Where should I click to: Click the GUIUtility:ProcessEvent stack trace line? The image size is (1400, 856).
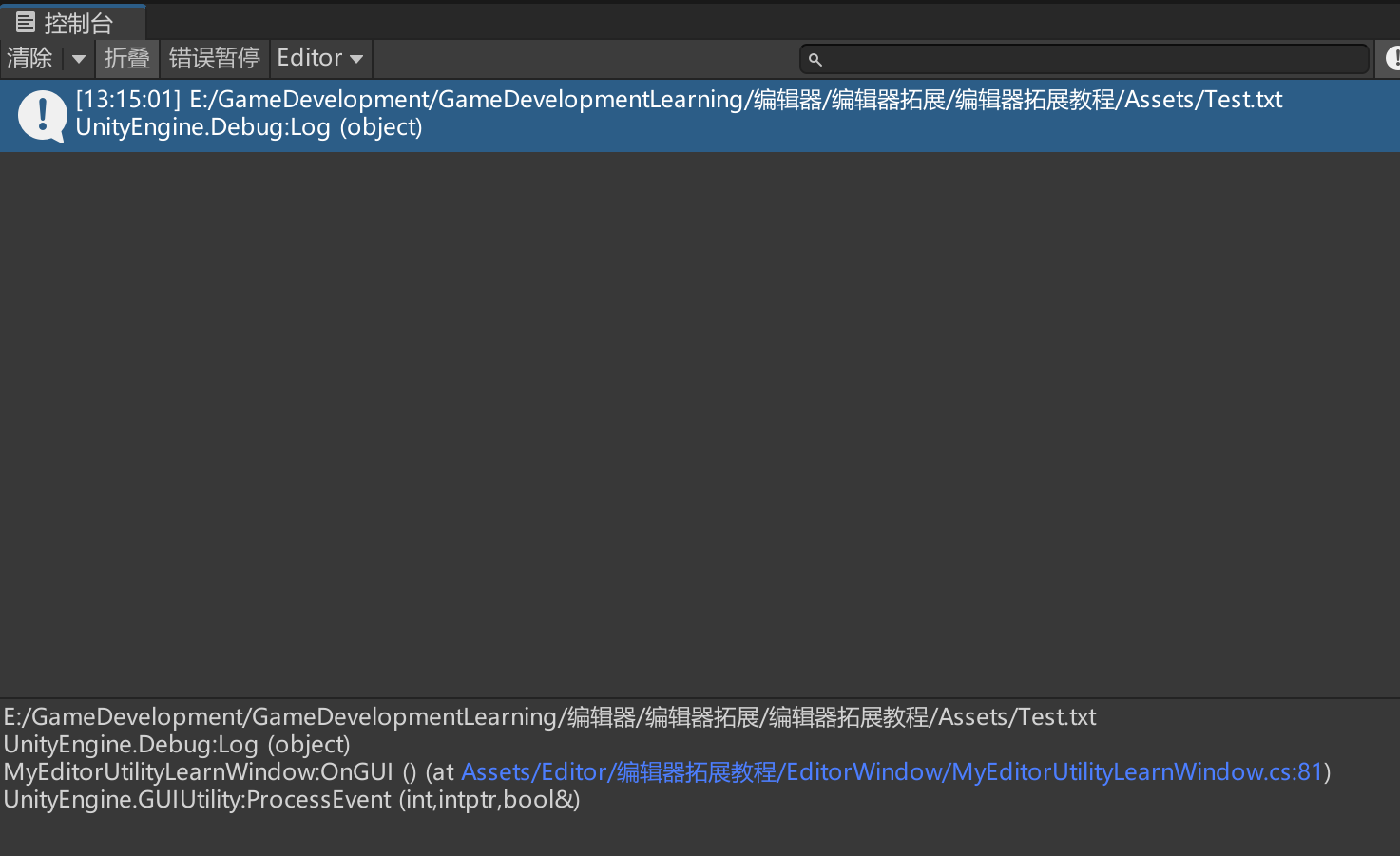click(291, 800)
